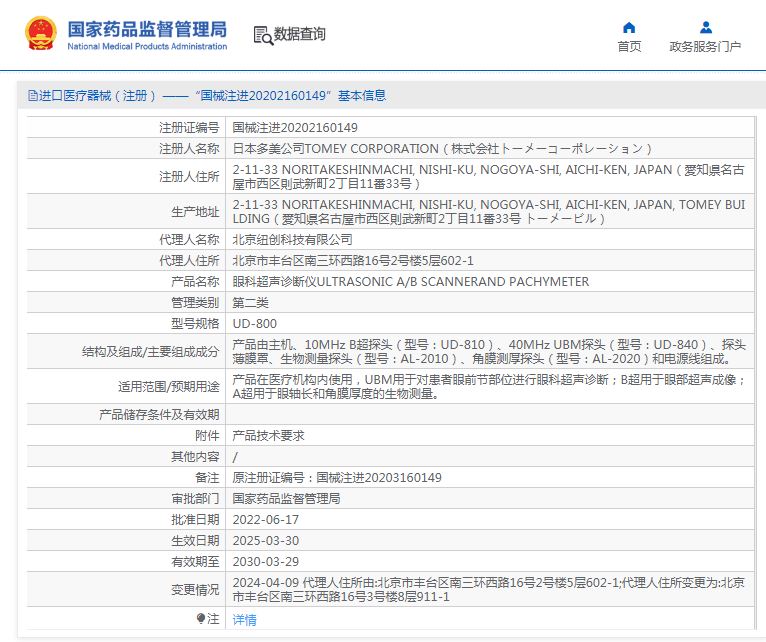Select the section heading 国械注进20202160149 基本信息

[x=291, y=95]
